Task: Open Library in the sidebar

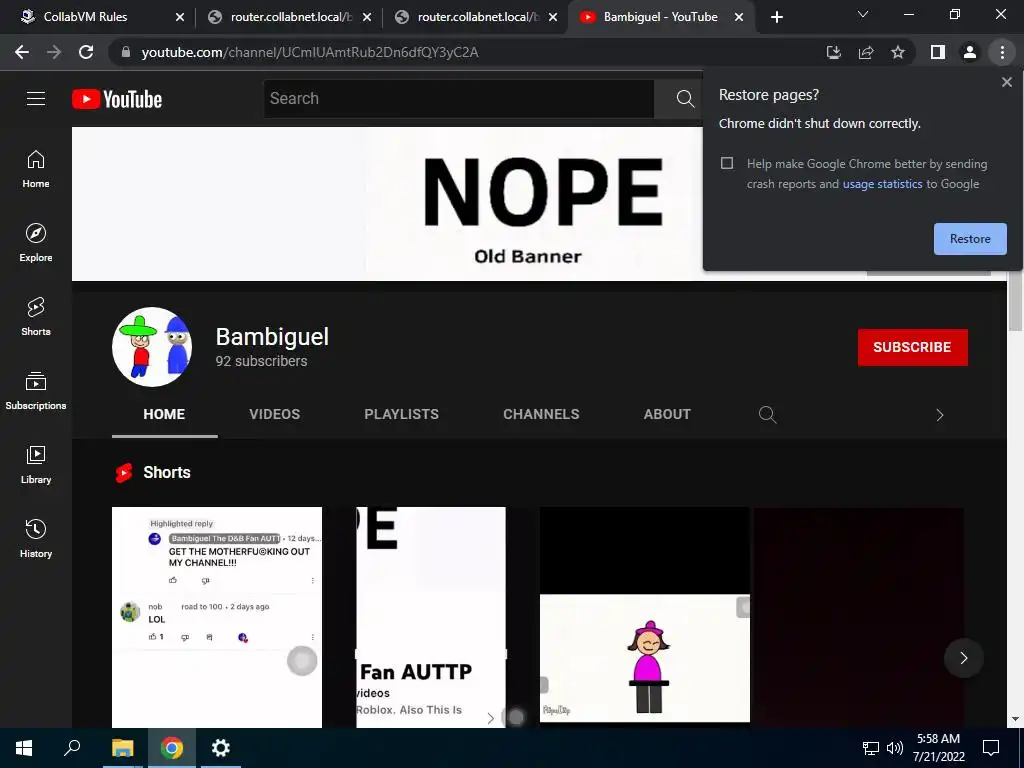Action: (36, 465)
